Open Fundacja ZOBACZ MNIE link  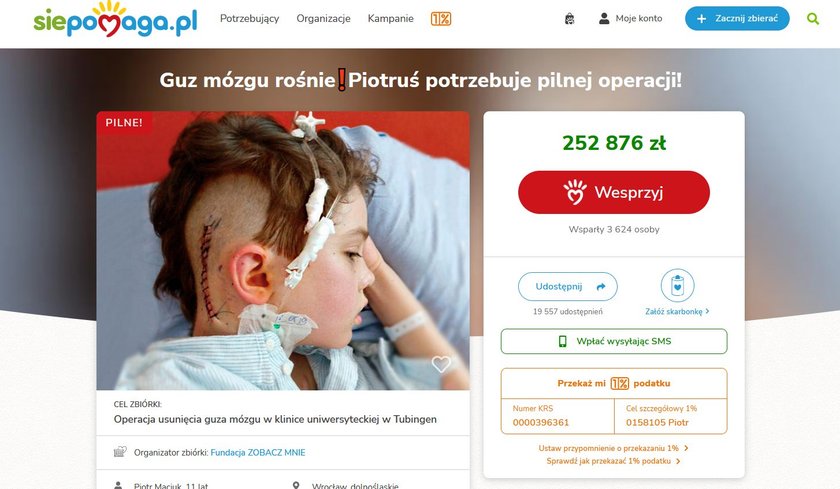click(258, 453)
